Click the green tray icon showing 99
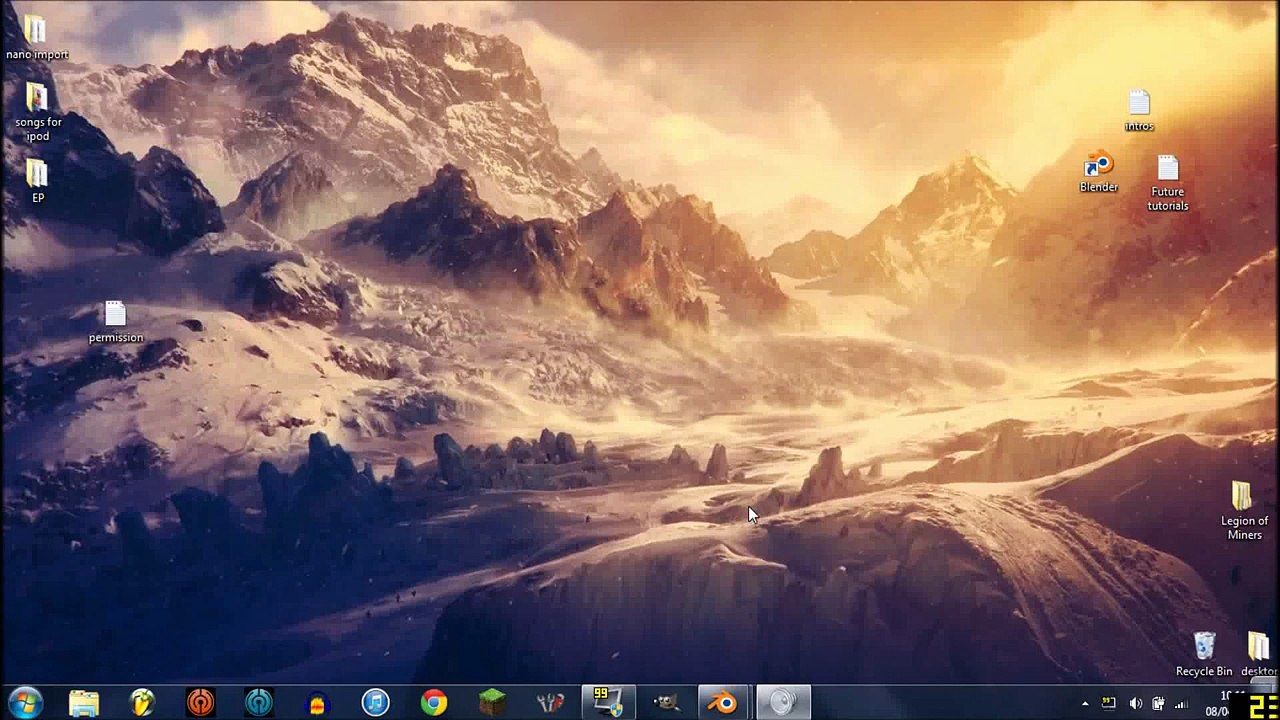This screenshot has height=720, width=1280. tap(1108, 703)
